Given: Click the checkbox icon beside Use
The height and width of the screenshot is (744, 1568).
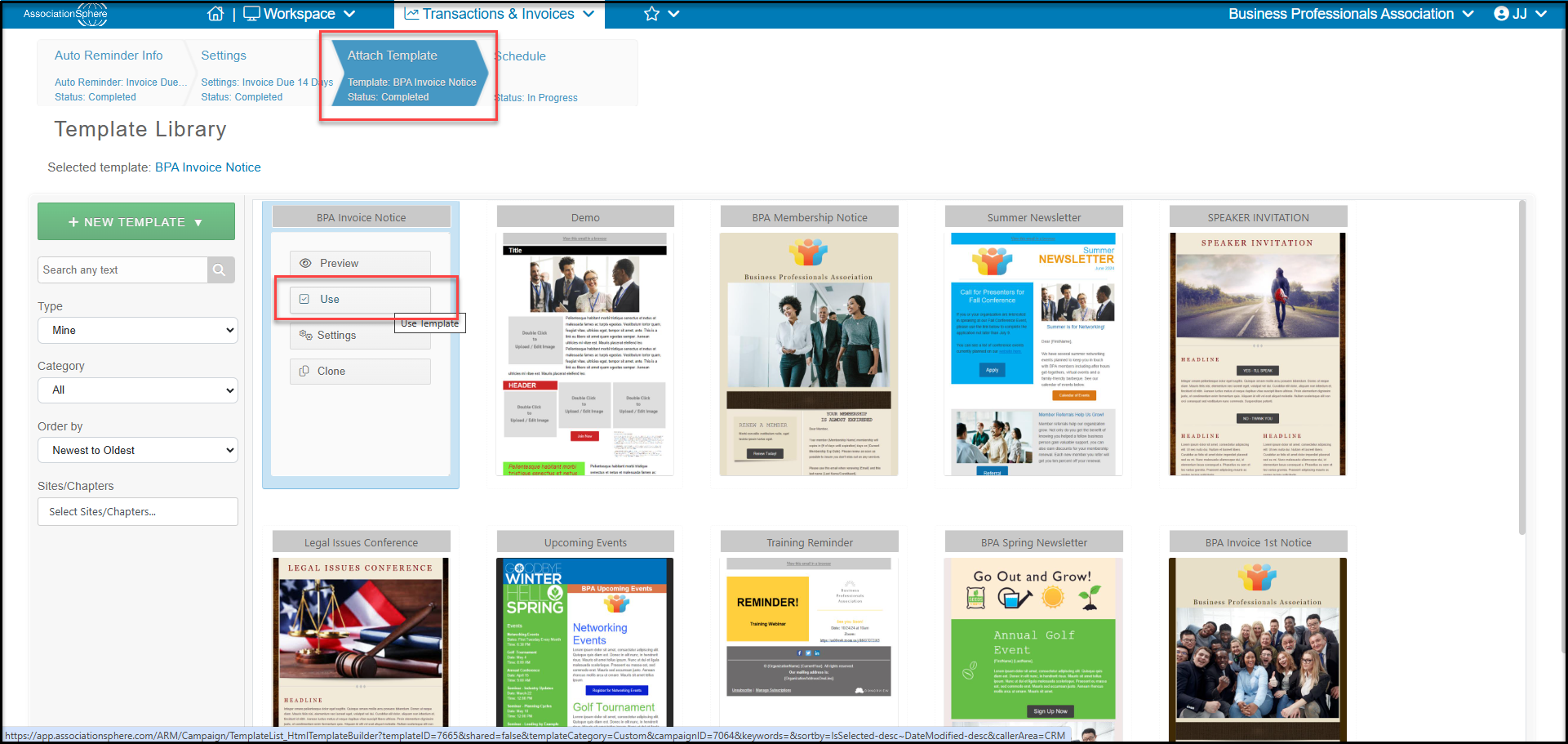Looking at the screenshot, I should [x=304, y=299].
